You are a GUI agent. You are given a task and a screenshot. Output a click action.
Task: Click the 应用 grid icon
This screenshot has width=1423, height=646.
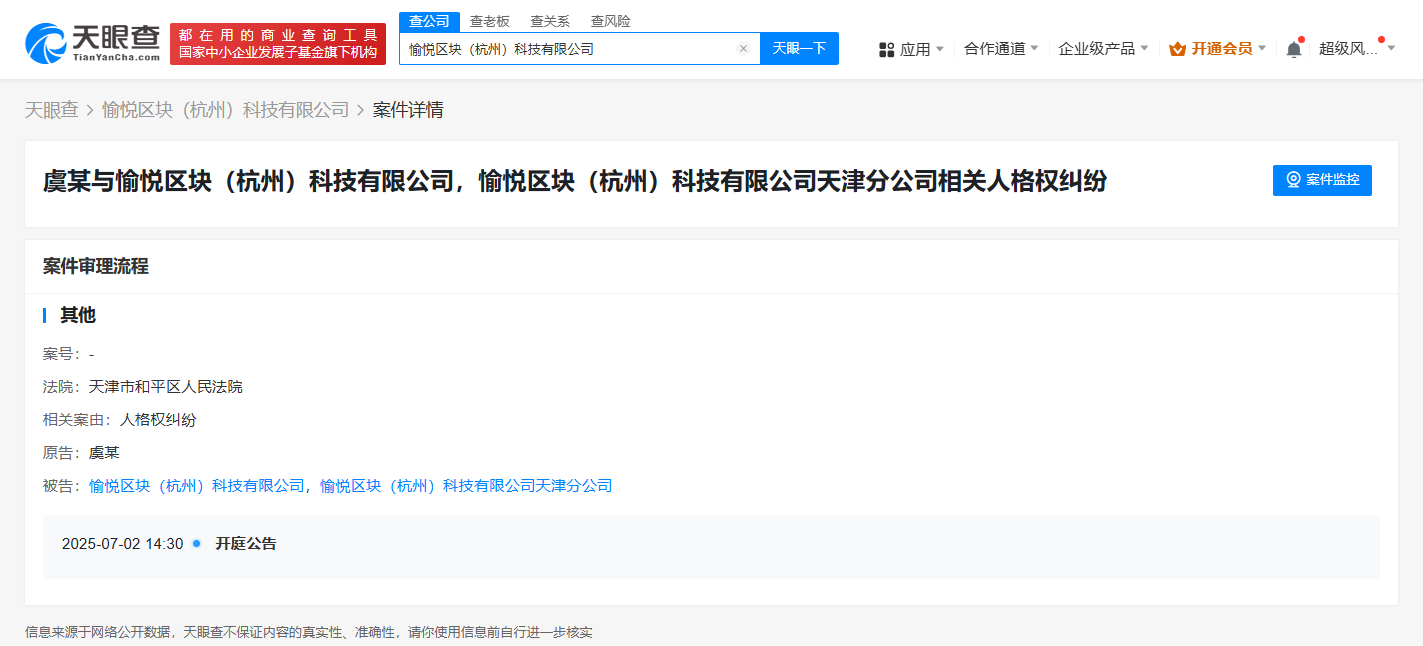pos(886,49)
